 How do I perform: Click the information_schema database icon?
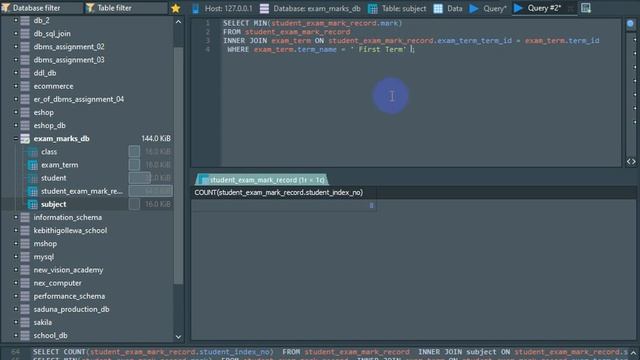pyautogui.click(x=25, y=218)
